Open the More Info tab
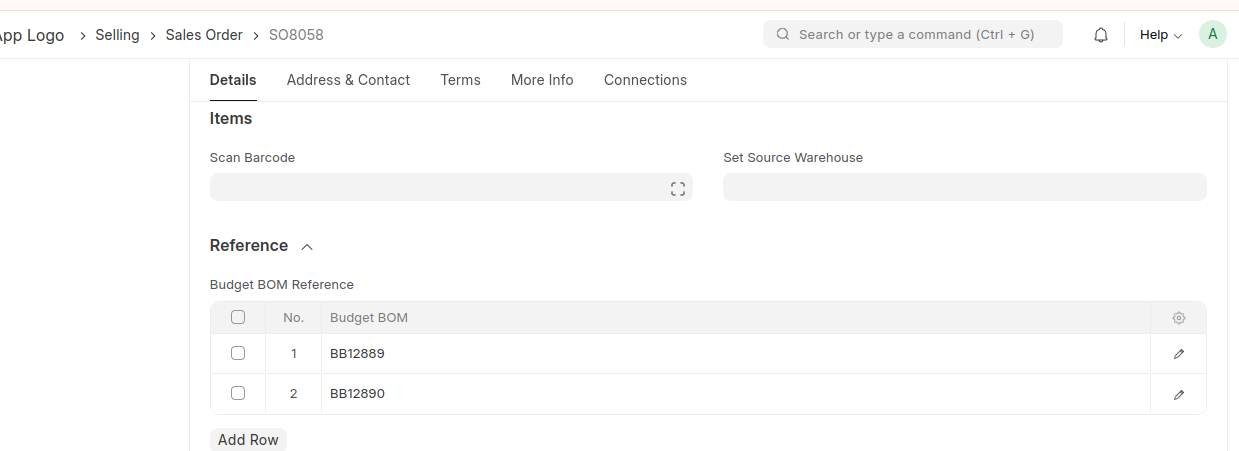 [x=542, y=80]
